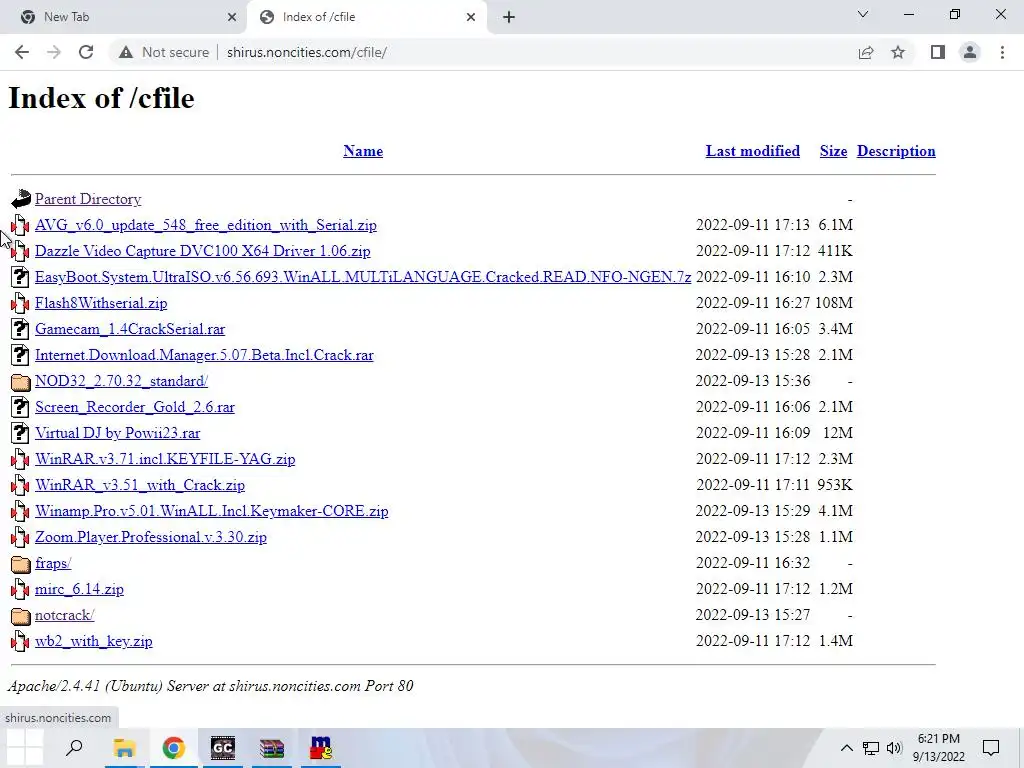Download Internet.Download.Manager.5.07 rar
The height and width of the screenshot is (768, 1024).
204,355
